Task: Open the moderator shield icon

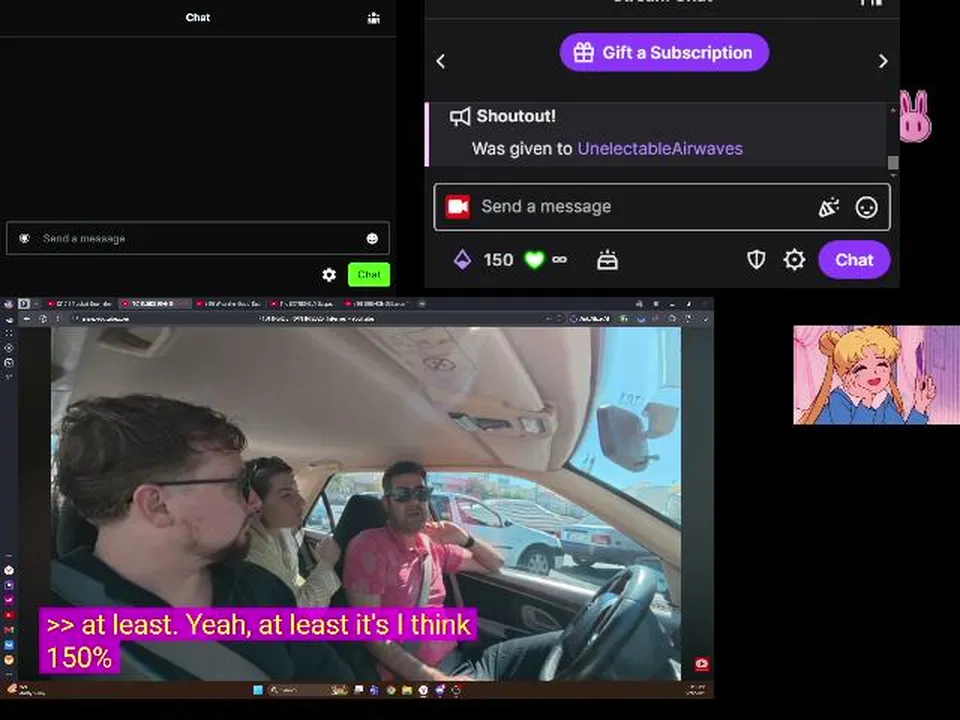Action: tap(756, 260)
